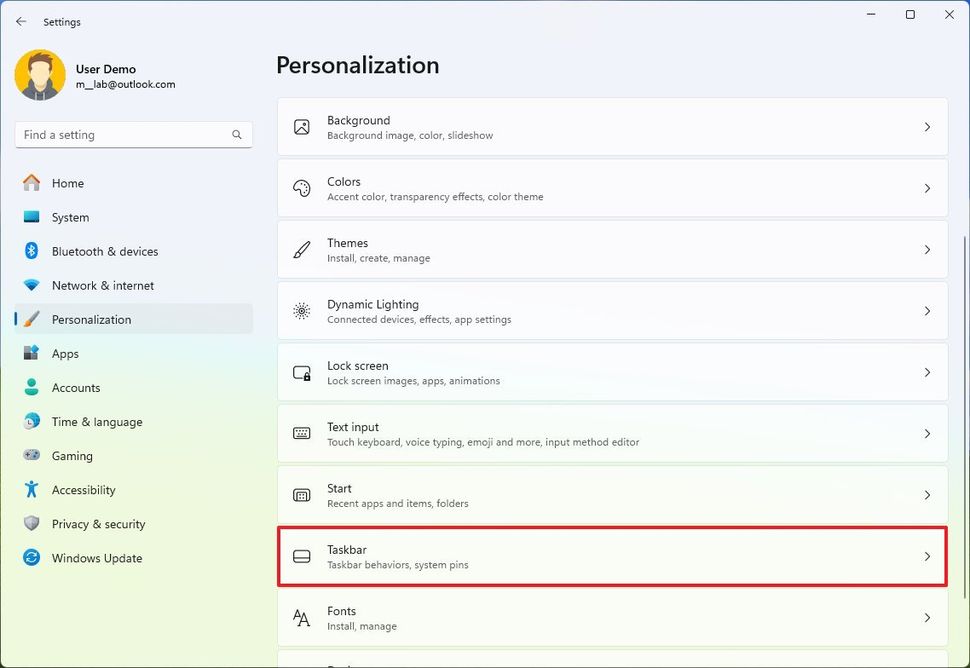
Task: Open Network & internet label
Action: point(103,285)
